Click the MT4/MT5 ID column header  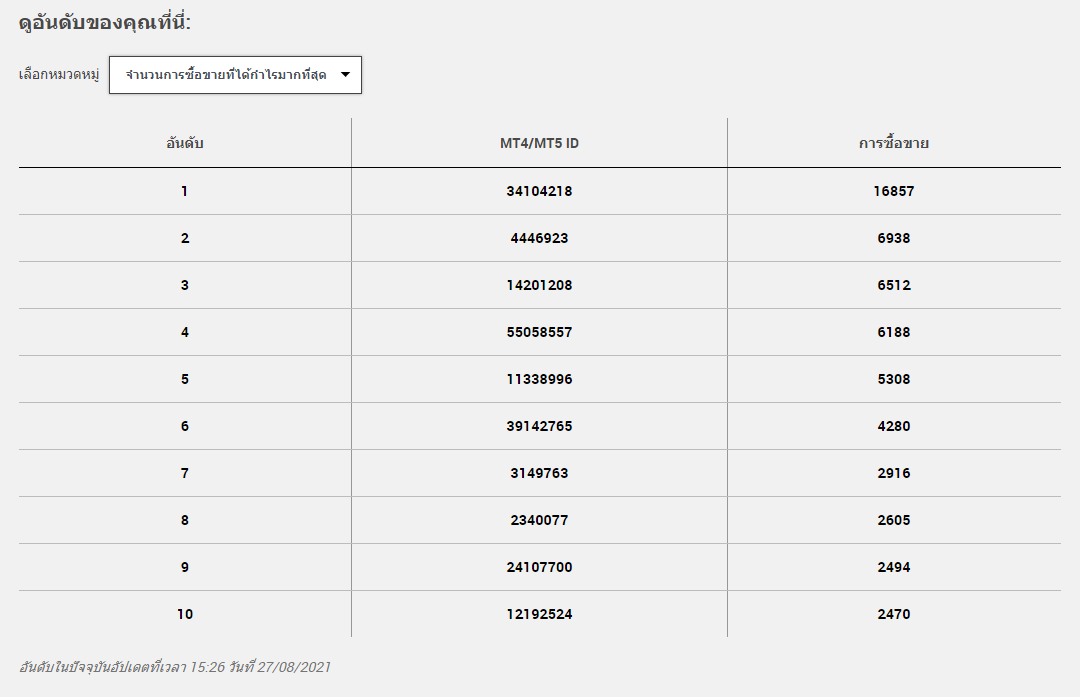(x=539, y=143)
